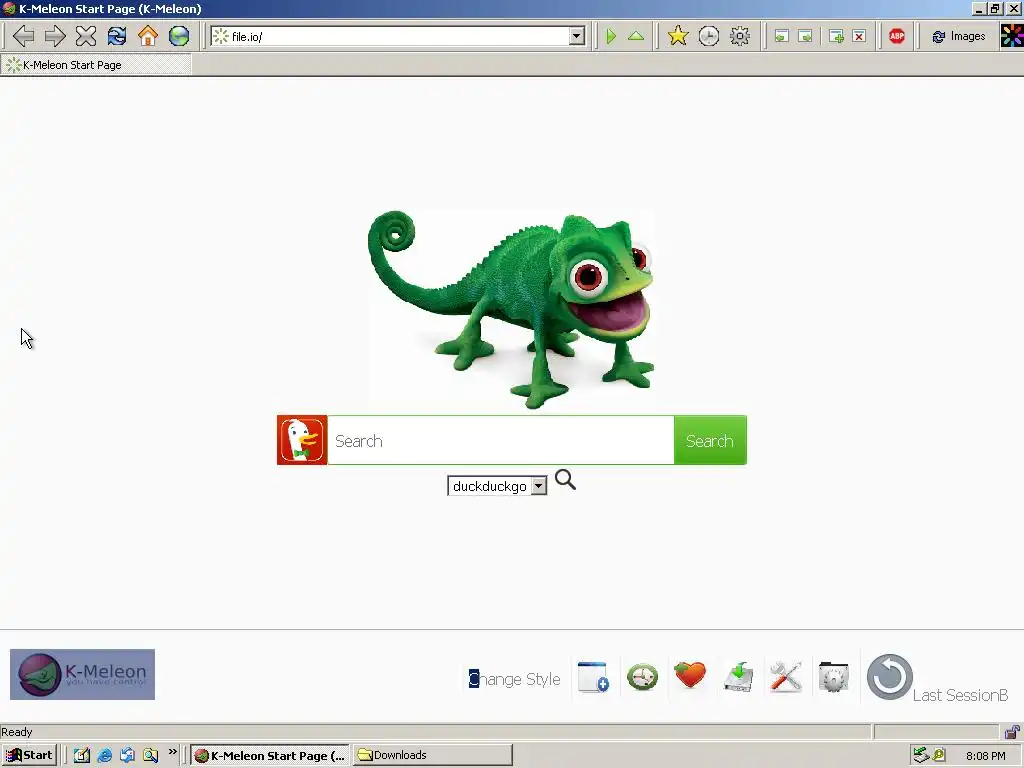This screenshot has height=768, width=1024.
Task: Click the ABP Adblock Plus icon
Action: 897,37
